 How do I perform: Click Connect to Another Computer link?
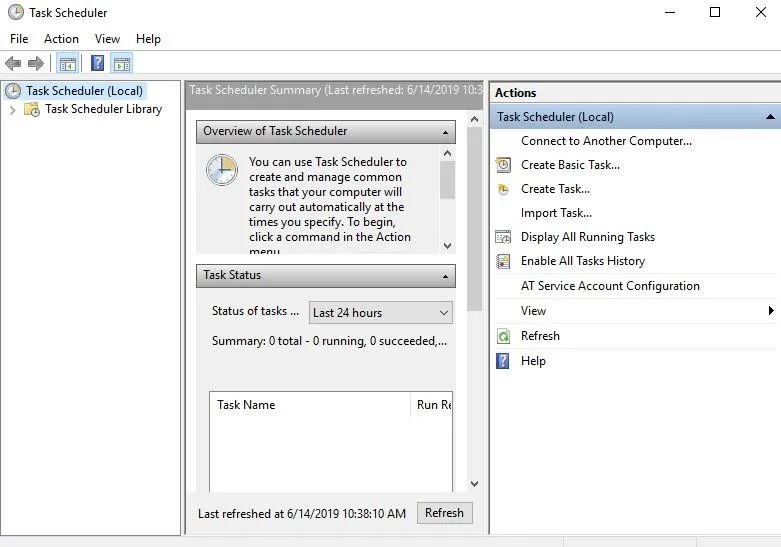[x=606, y=141]
